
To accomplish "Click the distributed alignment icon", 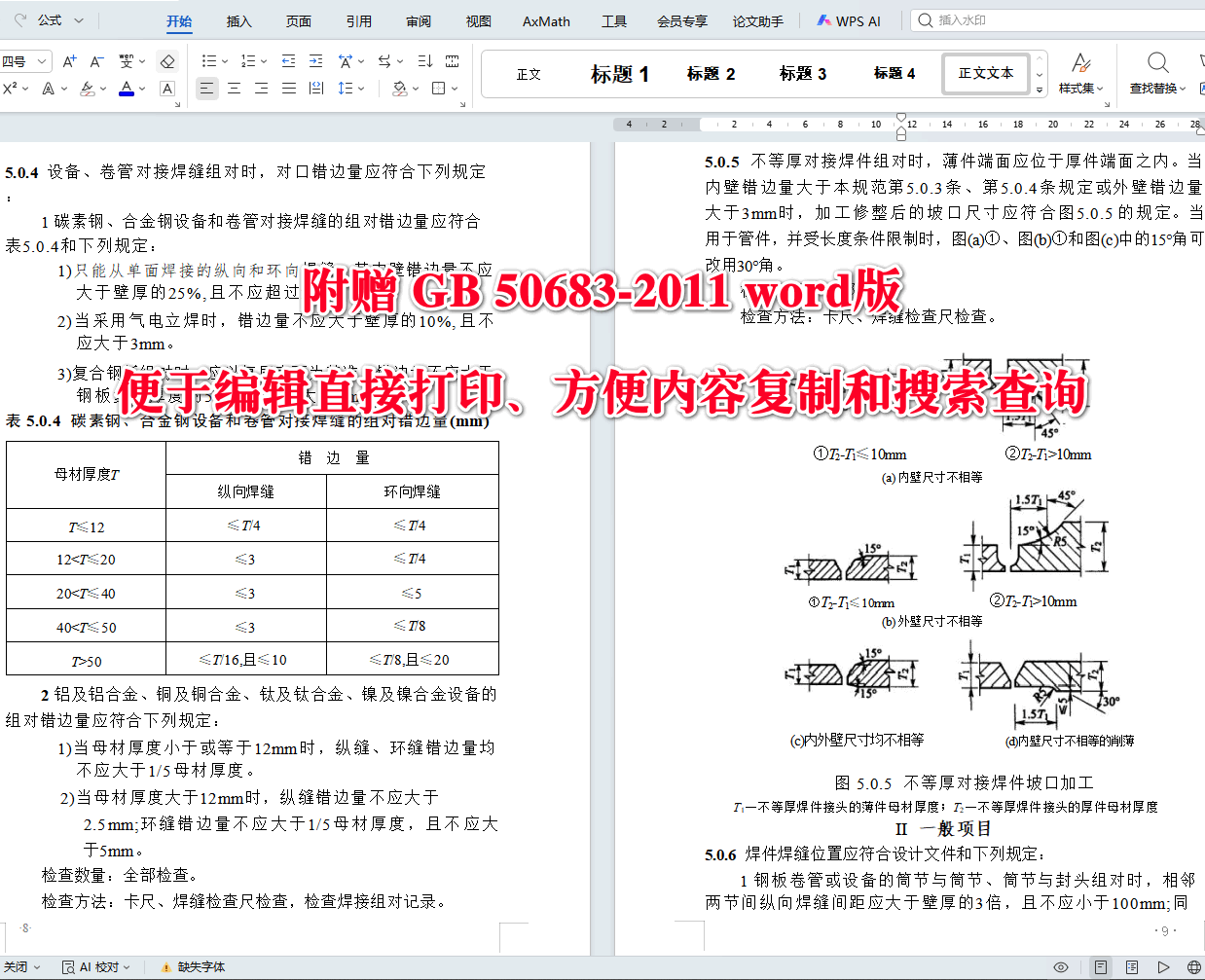I will click(x=315, y=89).
